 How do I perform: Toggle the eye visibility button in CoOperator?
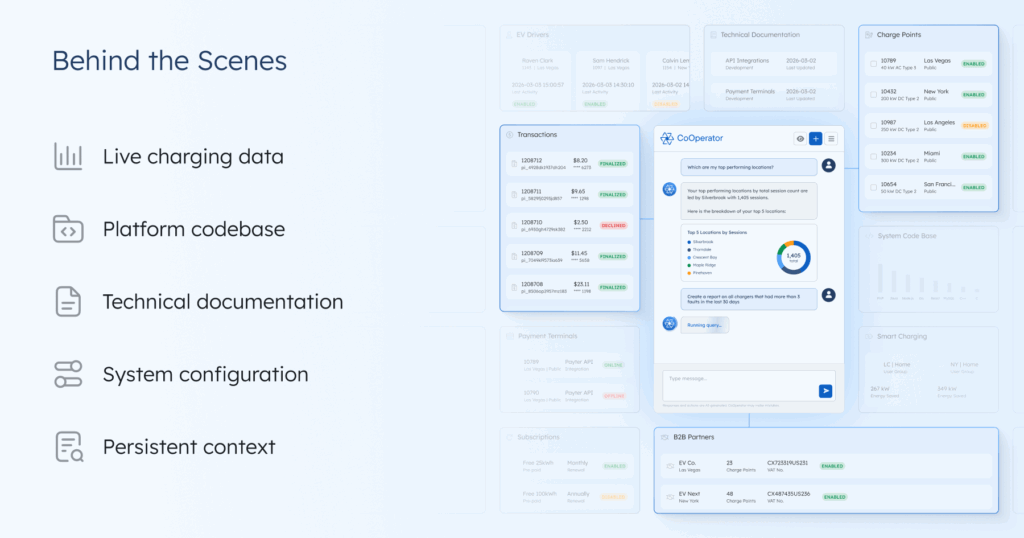(800, 138)
